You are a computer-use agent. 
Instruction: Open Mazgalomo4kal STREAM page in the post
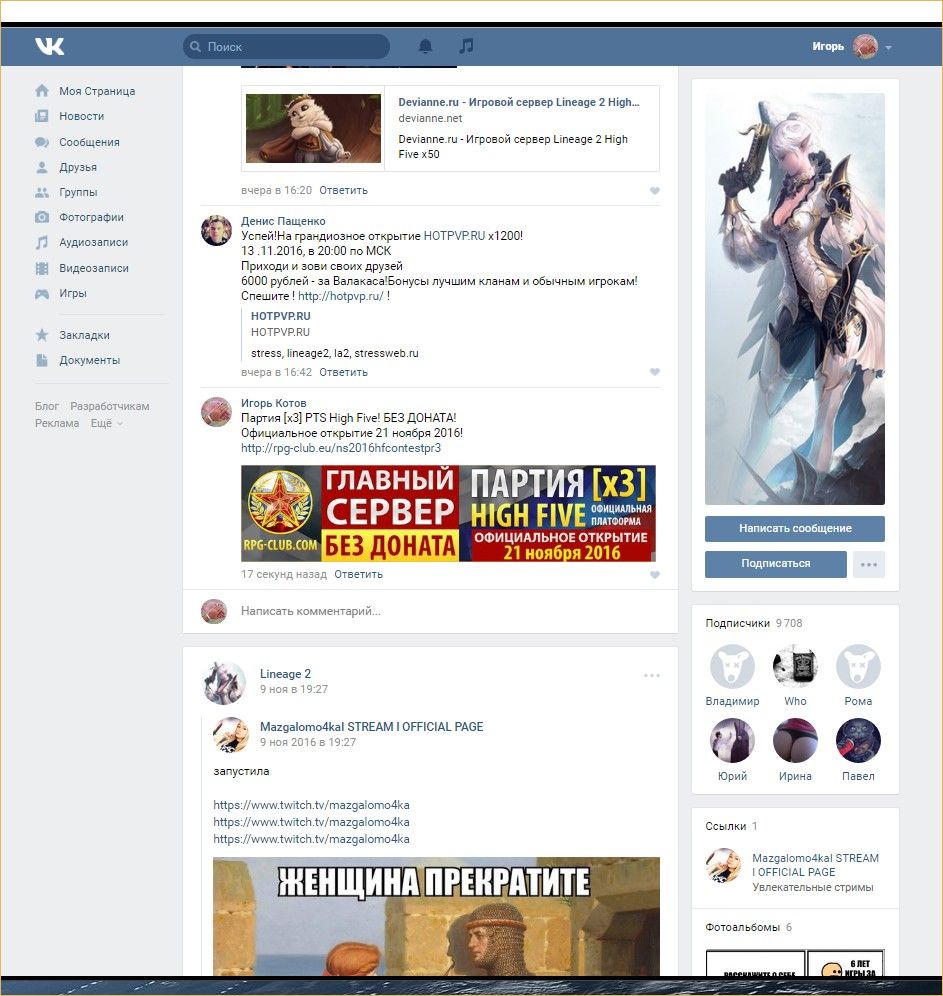pos(371,727)
